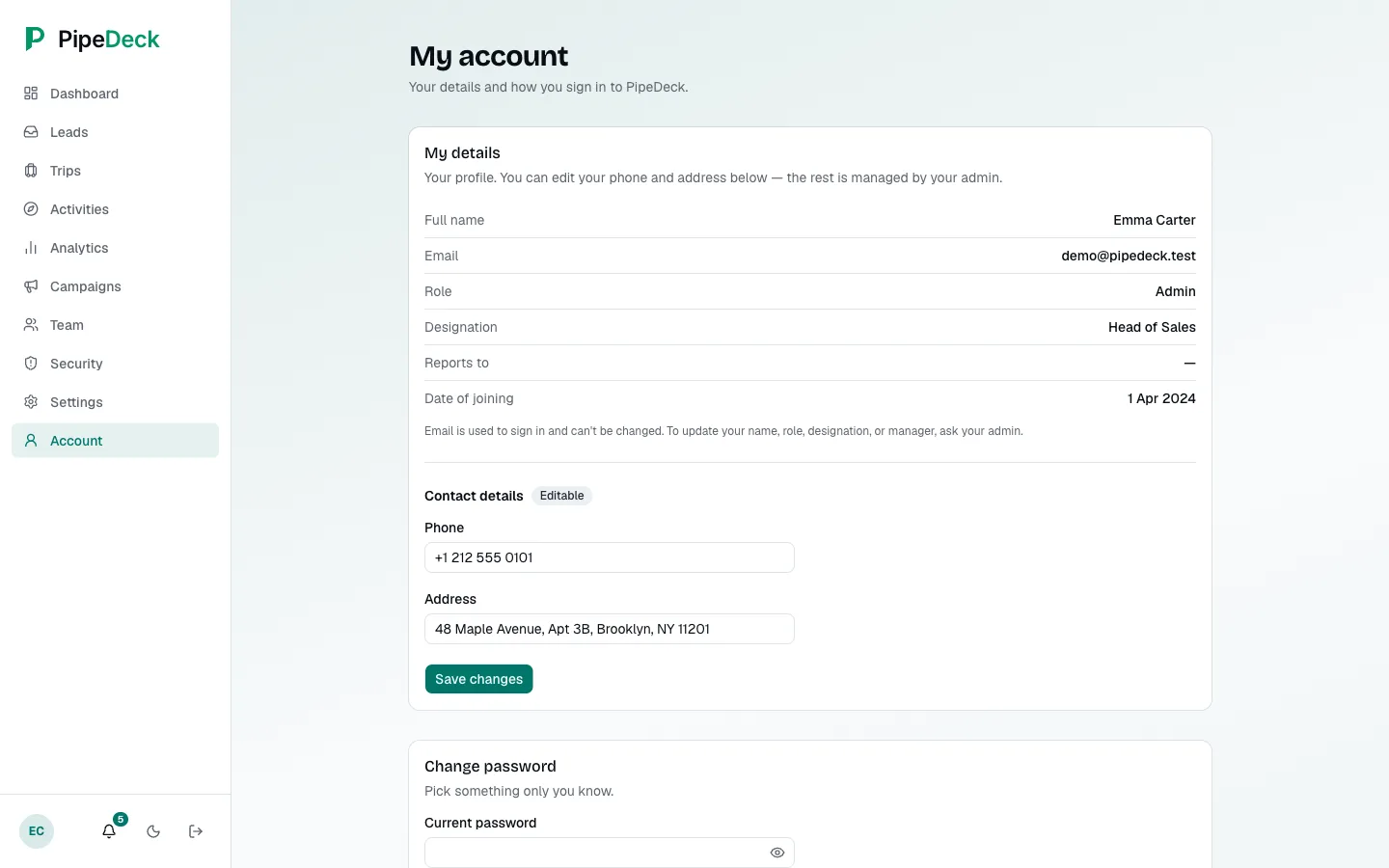The height and width of the screenshot is (868, 1389).
Task: Click the Save changes button
Action: [478, 679]
